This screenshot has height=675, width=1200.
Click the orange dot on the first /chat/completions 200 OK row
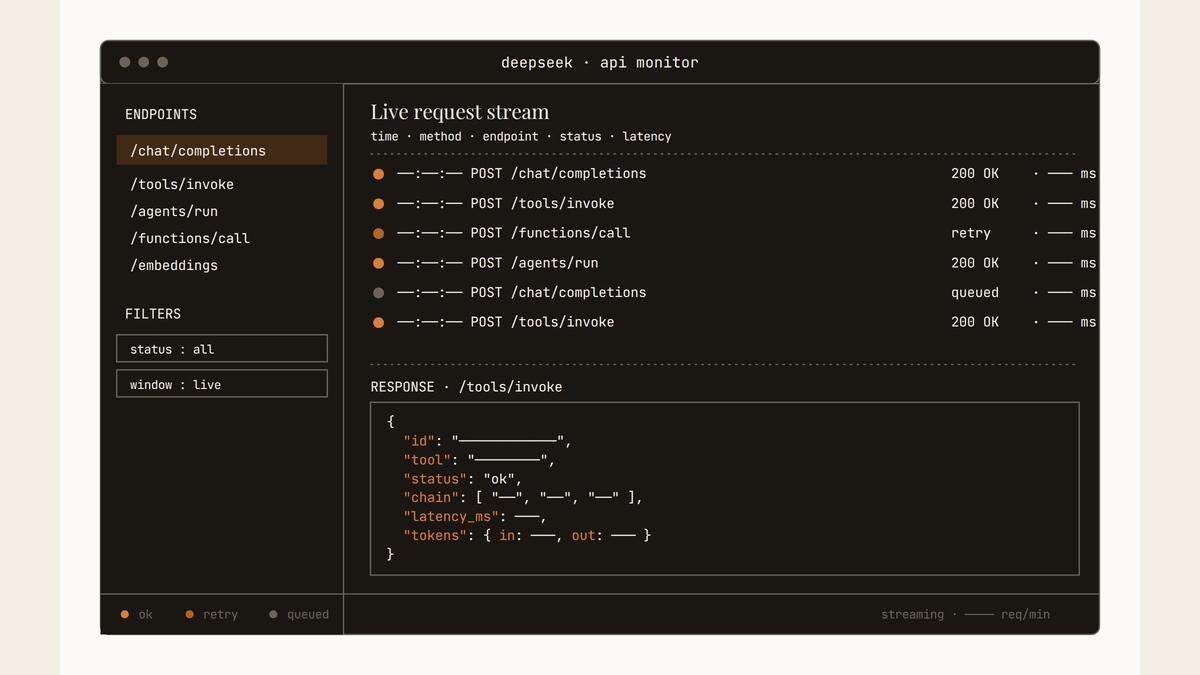(378, 174)
